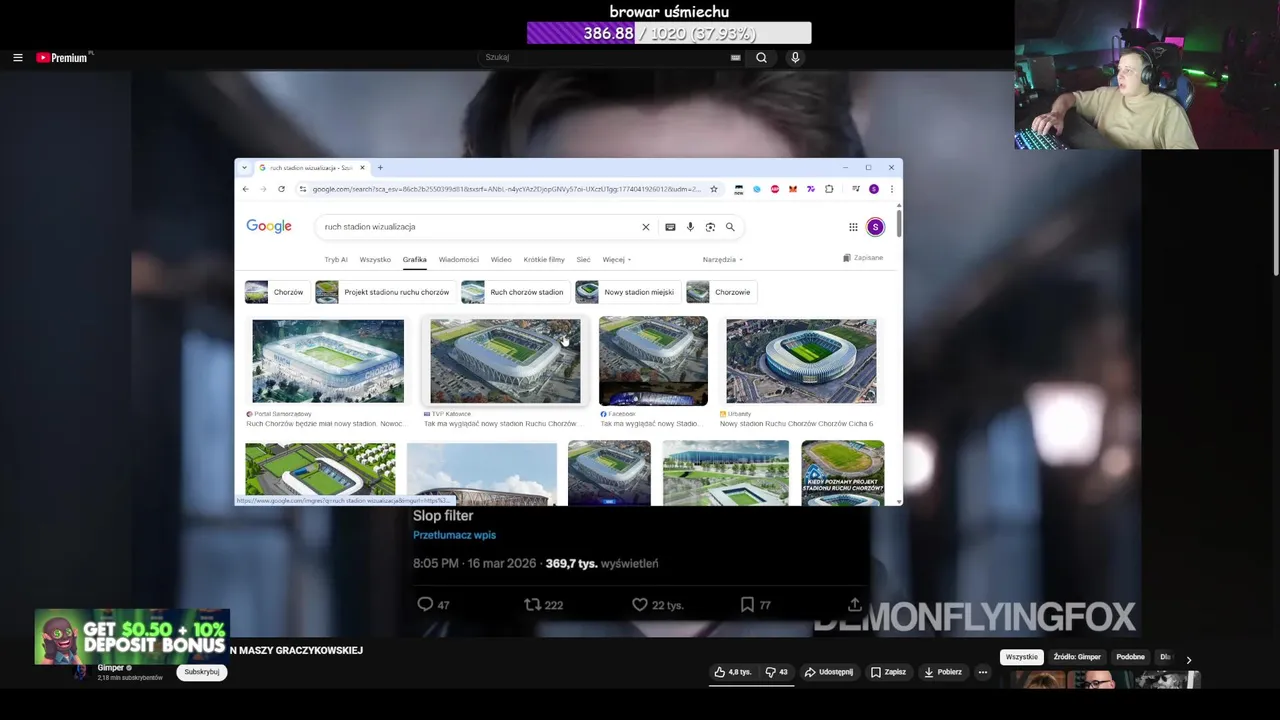Open the Urbanity stadium image result
Screen dimensions: 1280x720
point(801,361)
